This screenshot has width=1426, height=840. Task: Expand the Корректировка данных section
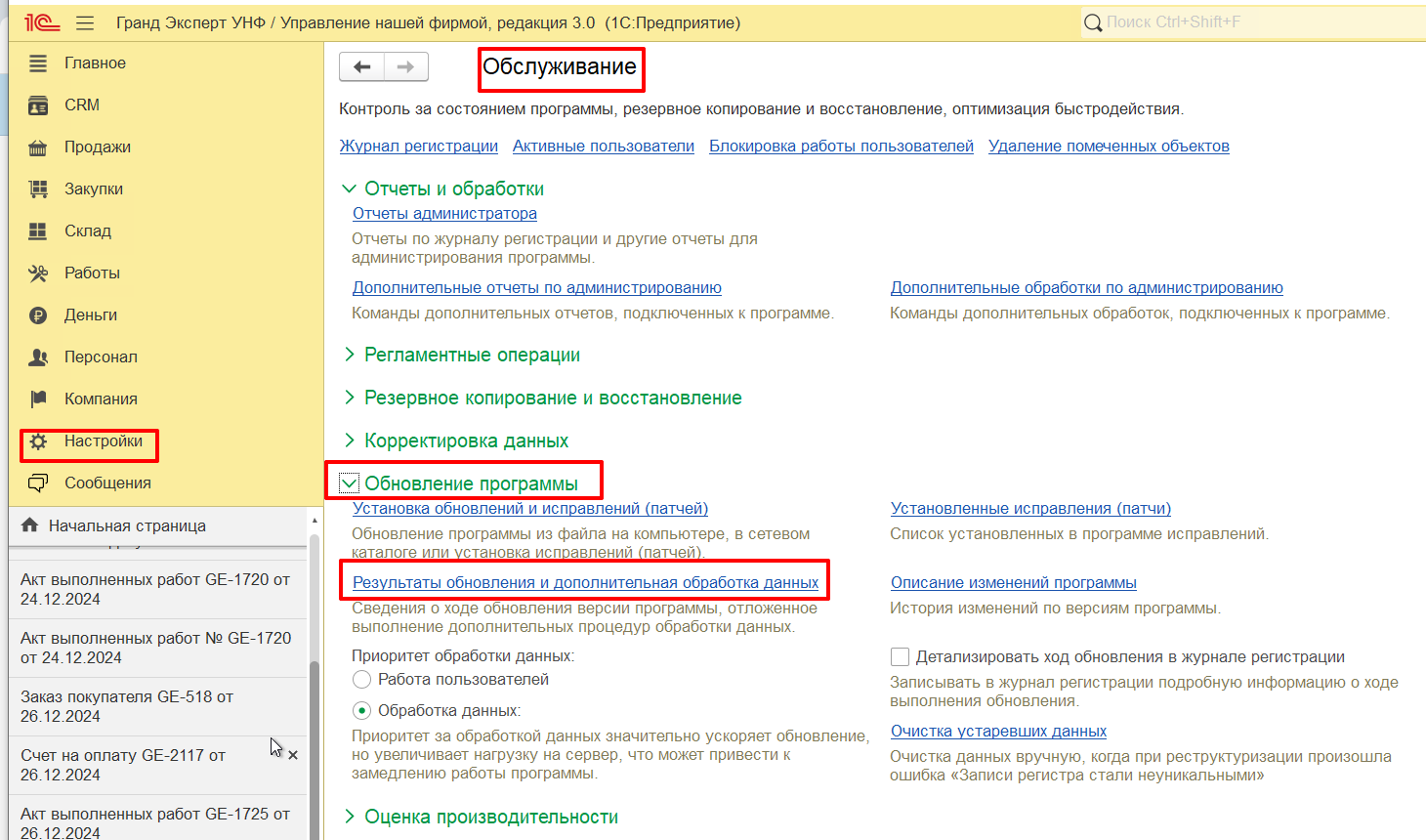pyautogui.click(x=349, y=441)
